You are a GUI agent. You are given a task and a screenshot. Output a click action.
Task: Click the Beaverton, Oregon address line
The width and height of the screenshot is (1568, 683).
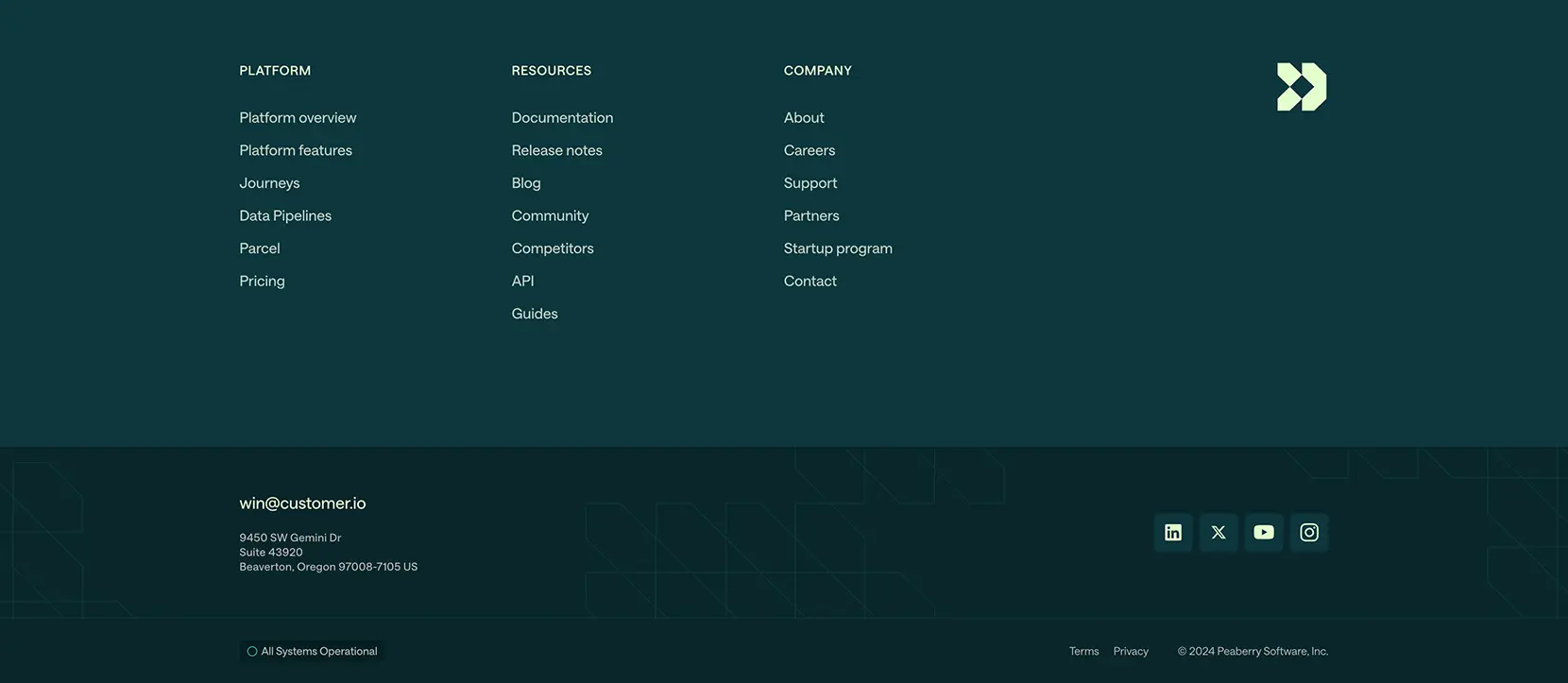(x=329, y=567)
